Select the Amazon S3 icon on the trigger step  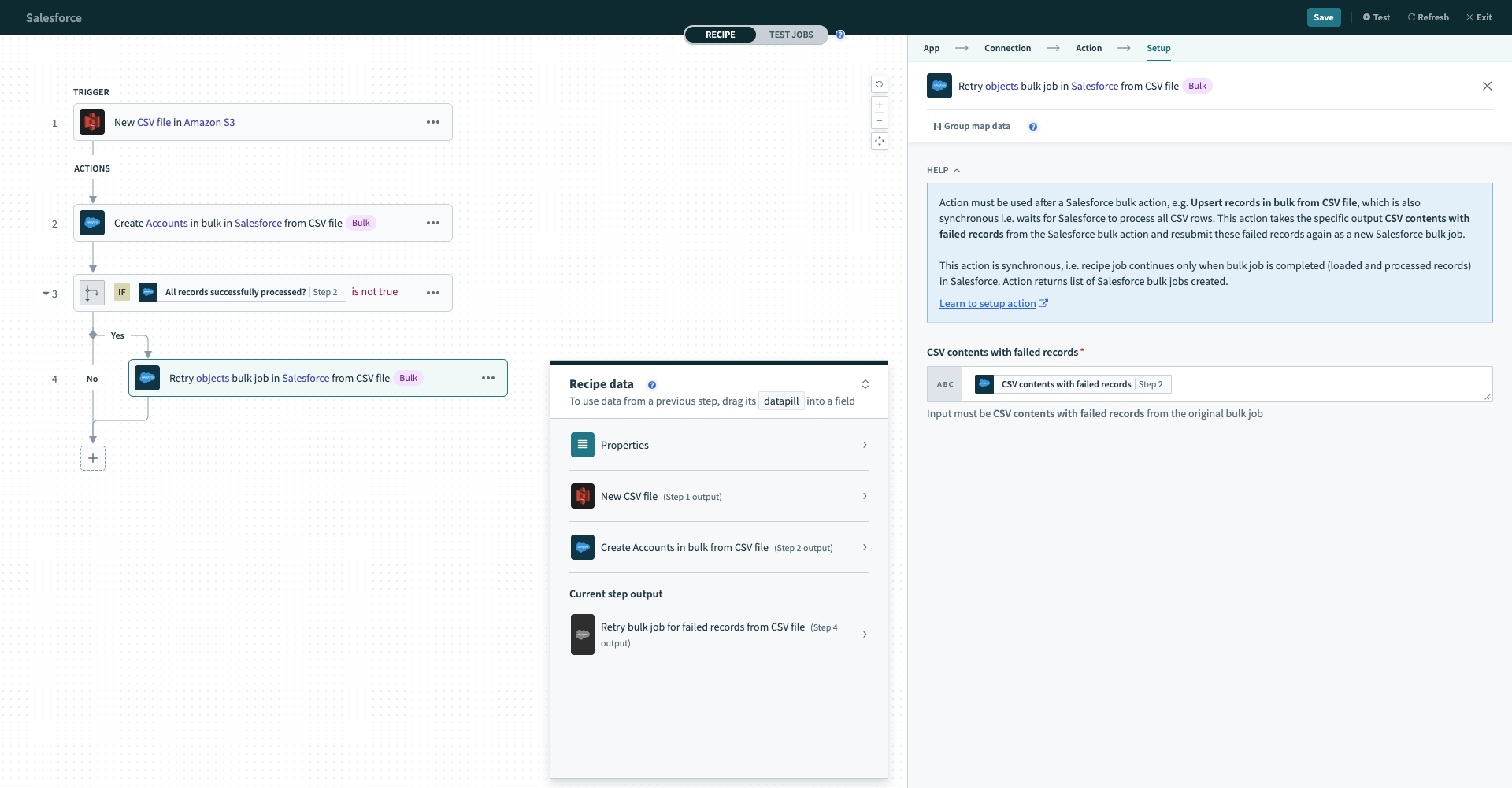[92, 122]
